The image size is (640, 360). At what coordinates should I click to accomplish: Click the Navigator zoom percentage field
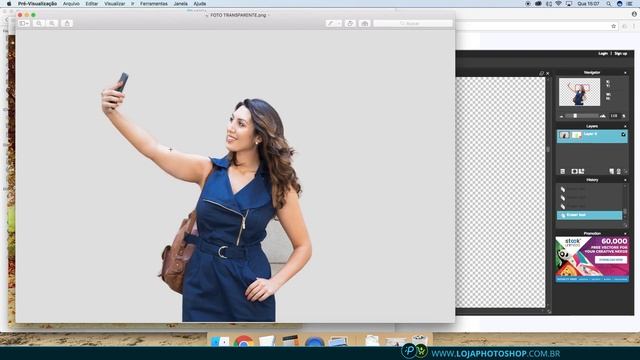tap(614, 116)
